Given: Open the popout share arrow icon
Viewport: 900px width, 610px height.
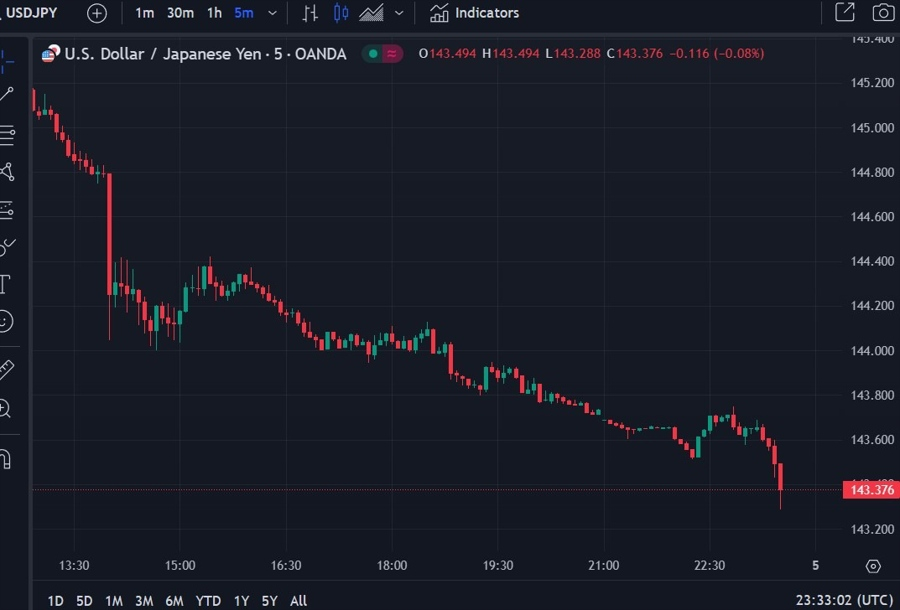Looking at the screenshot, I should point(844,13).
